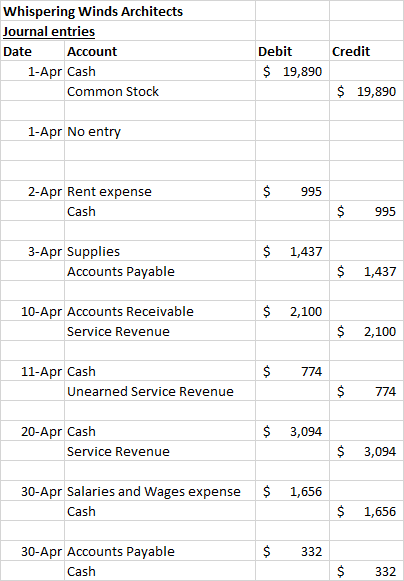Select the Cash cell dated 20-Apr

click(160, 431)
